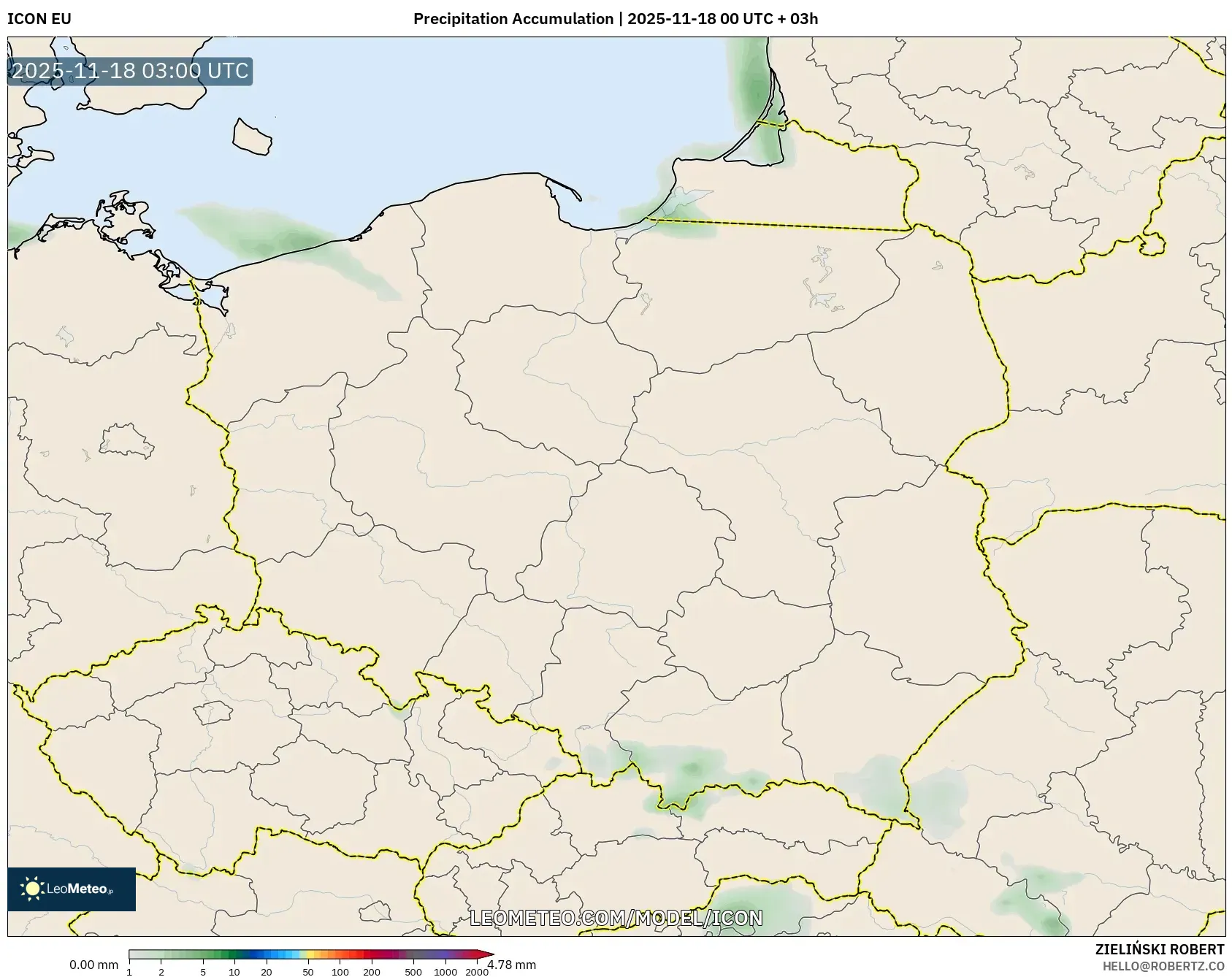Open the timestamp overlay 2025-11-18 03:00 UTC
This screenshot has height=977, width=1232.
pyautogui.click(x=129, y=72)
